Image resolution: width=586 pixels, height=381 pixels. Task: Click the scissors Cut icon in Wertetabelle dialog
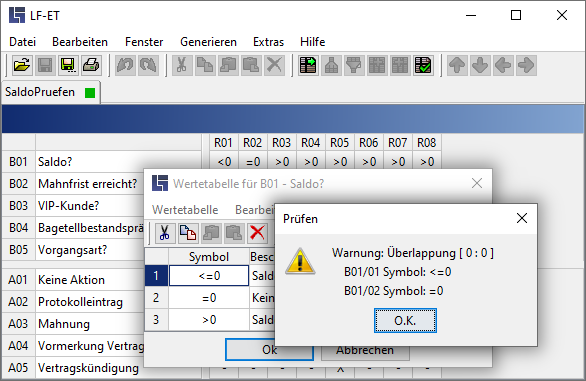click(165, 233)
